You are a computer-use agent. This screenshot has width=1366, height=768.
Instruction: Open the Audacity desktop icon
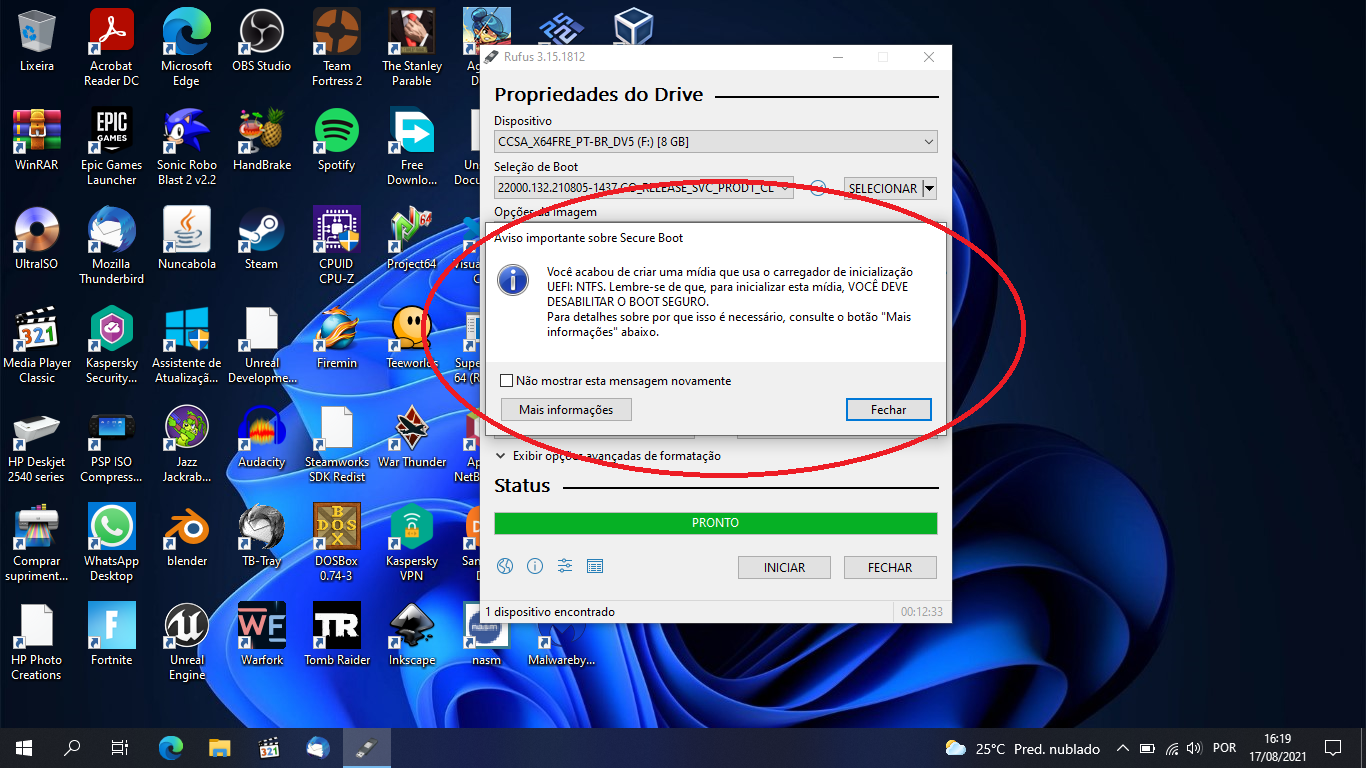click(x=261, y=438)
